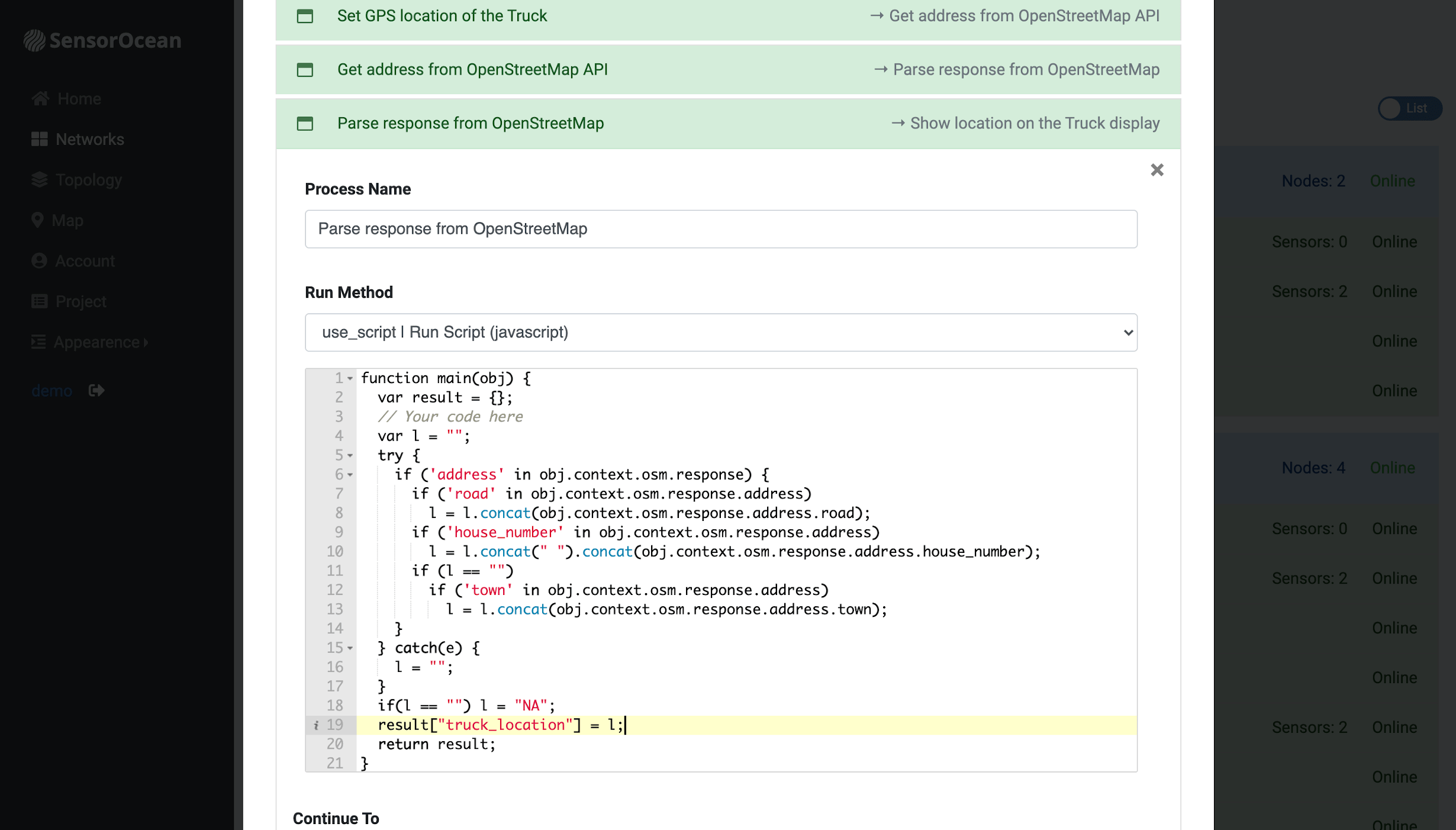
Task: Click the Home house icon in sidebar
Action: coord(40,98)
